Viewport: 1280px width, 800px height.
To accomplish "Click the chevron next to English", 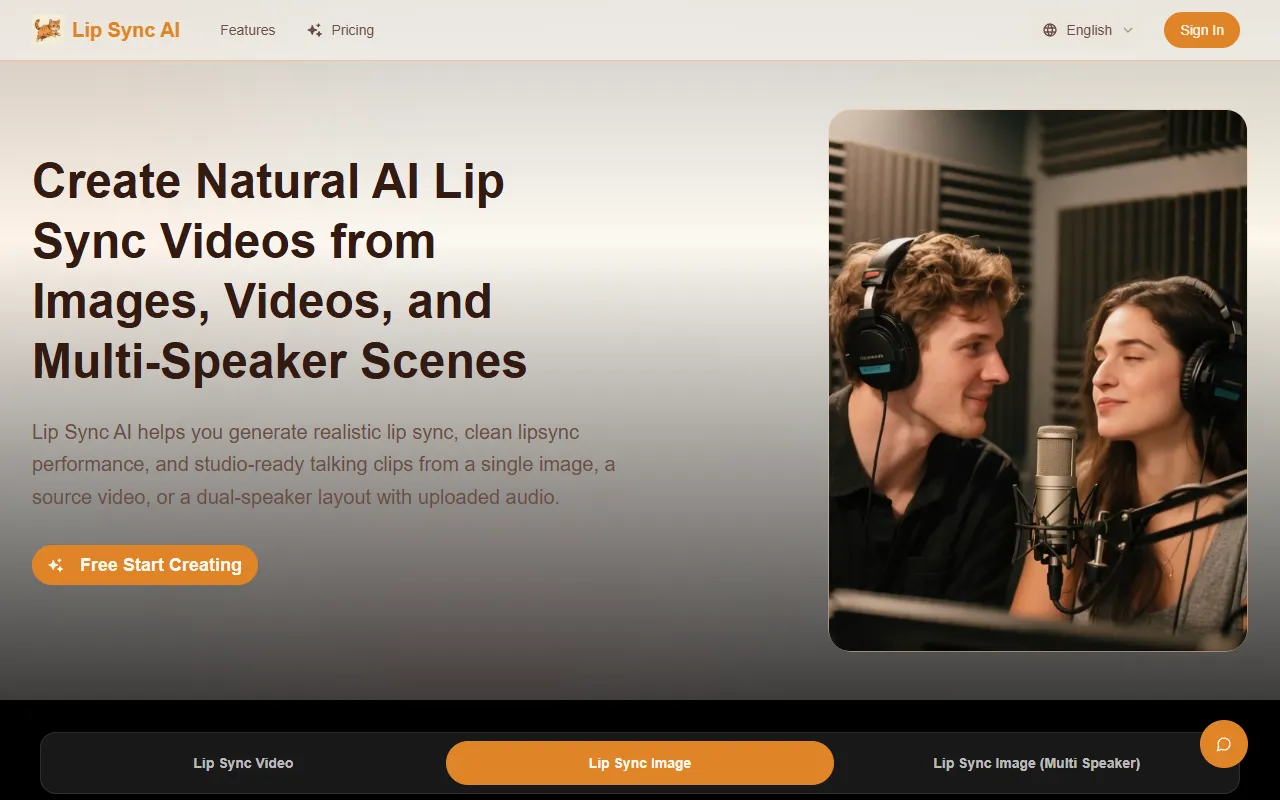I will click(1128, 30).
